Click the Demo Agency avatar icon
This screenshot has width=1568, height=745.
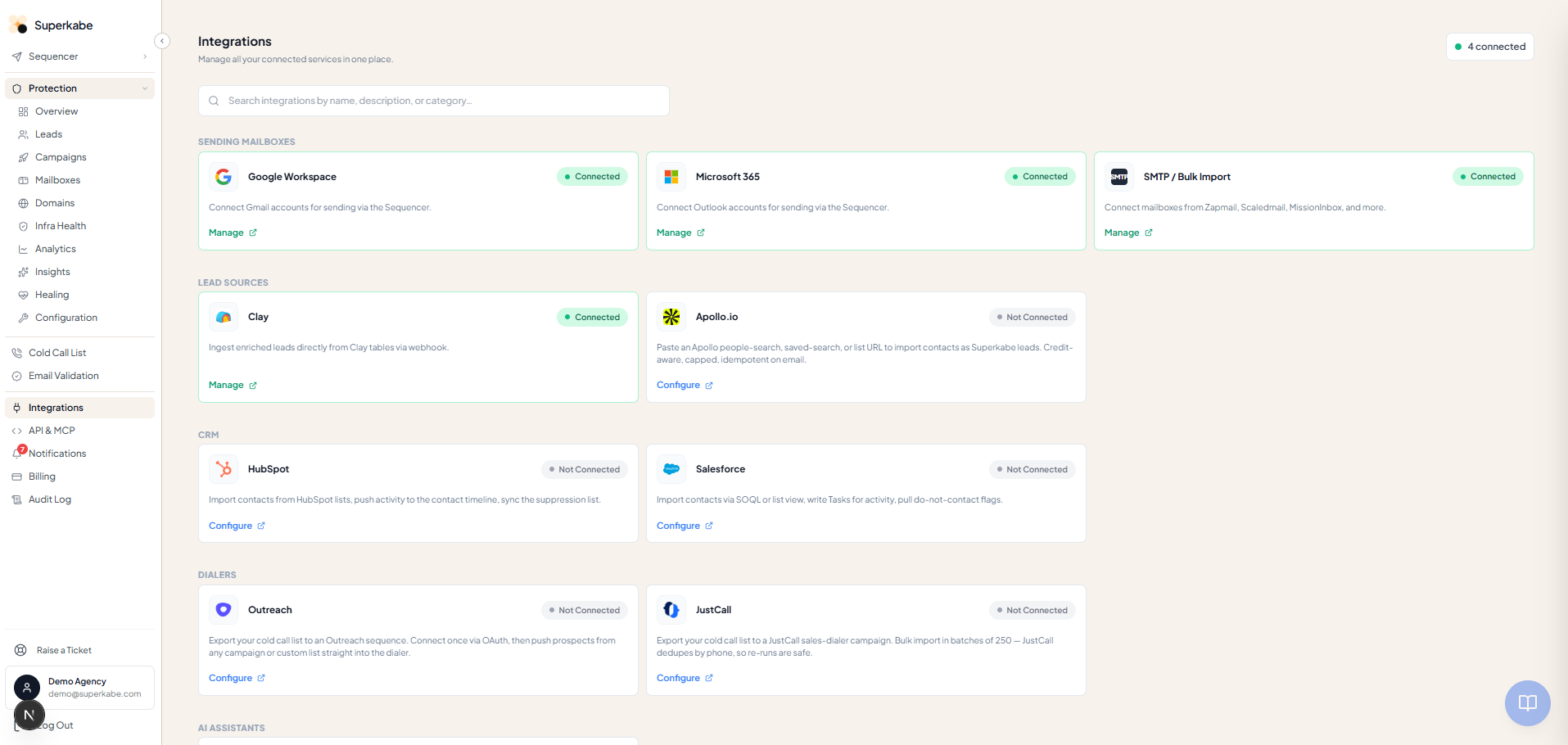tap(27, 688)
